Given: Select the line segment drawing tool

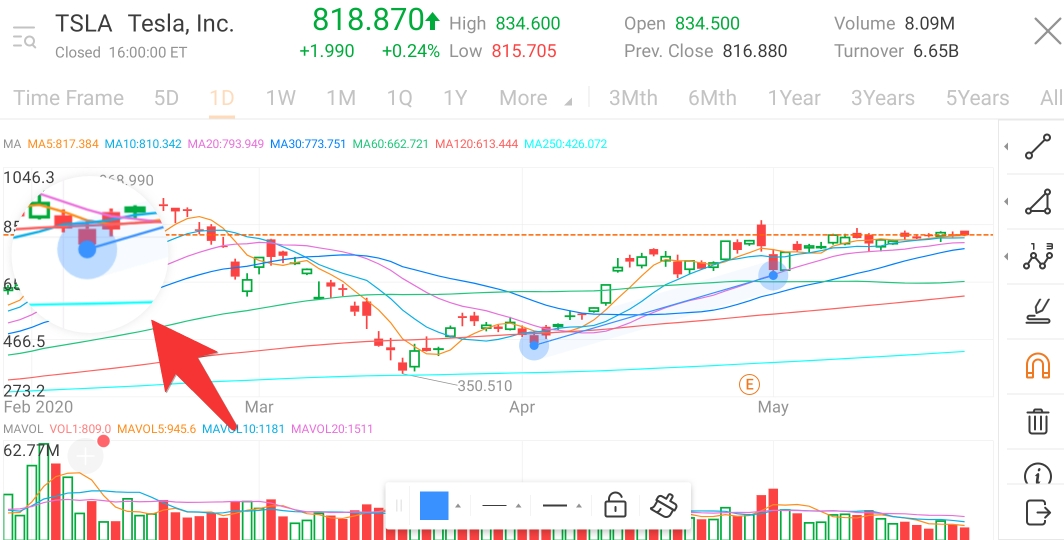Looking at the screenshot, I should pyautogui.click(x=1038, y=147).
